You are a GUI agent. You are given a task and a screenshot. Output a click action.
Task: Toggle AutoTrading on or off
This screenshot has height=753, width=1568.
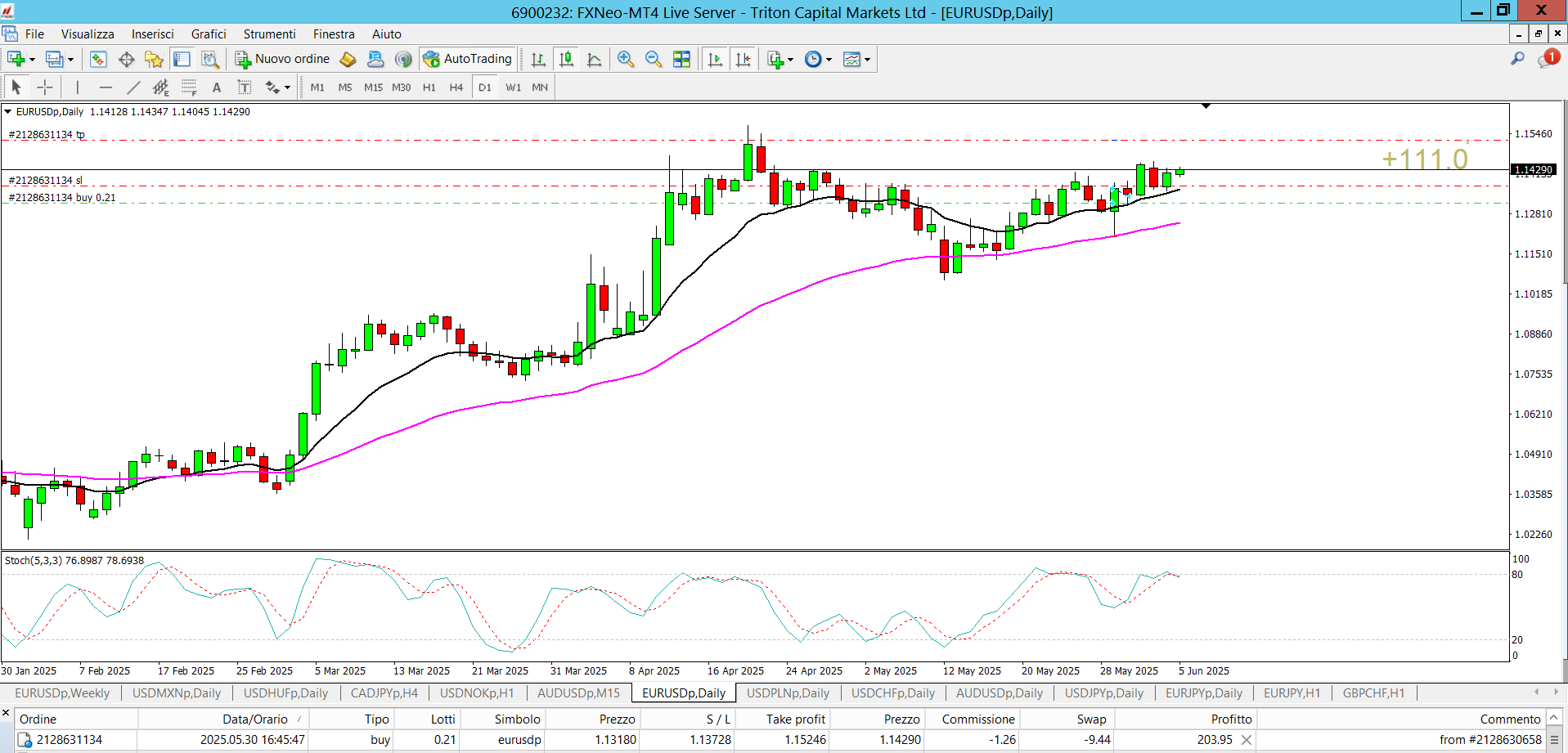click(468, 59)
